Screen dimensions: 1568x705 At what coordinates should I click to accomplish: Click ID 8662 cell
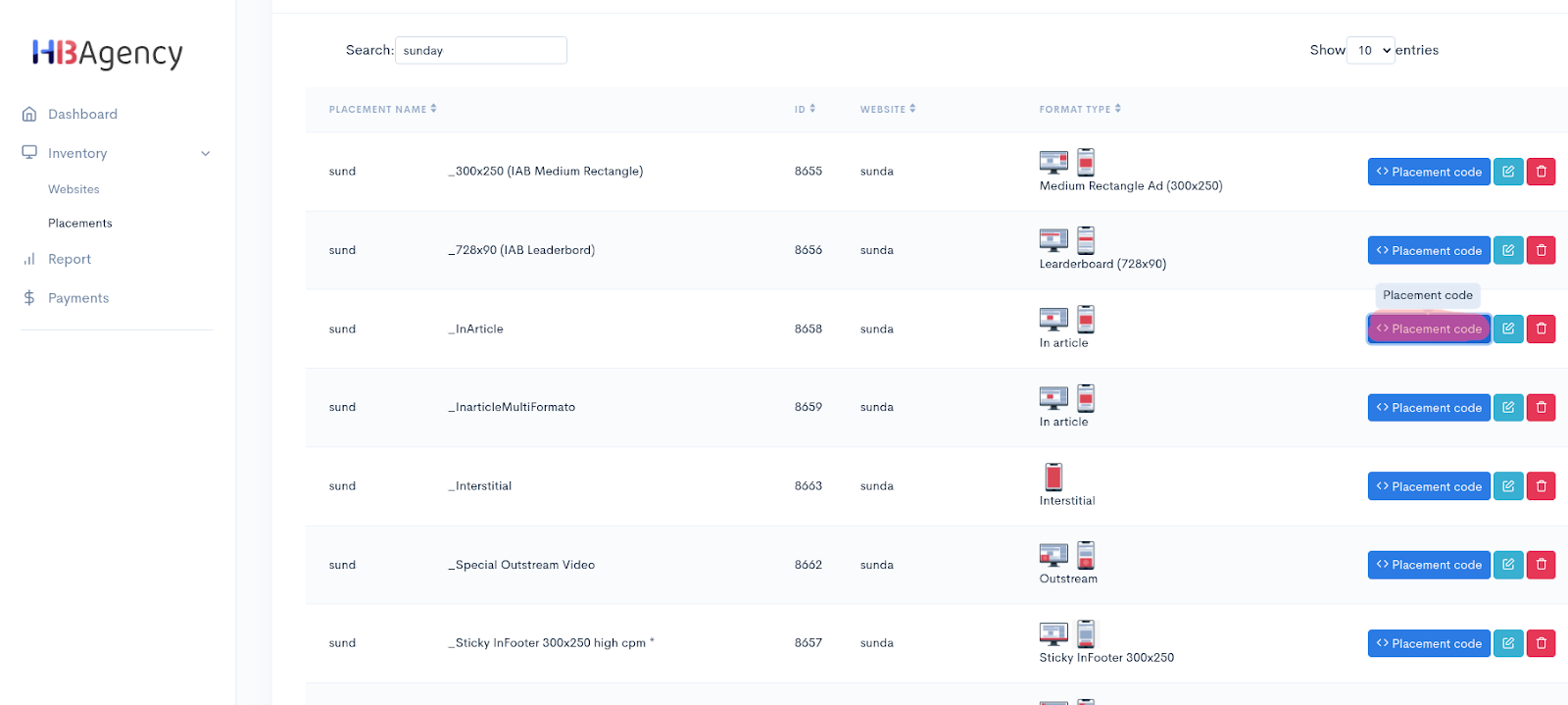808,565
